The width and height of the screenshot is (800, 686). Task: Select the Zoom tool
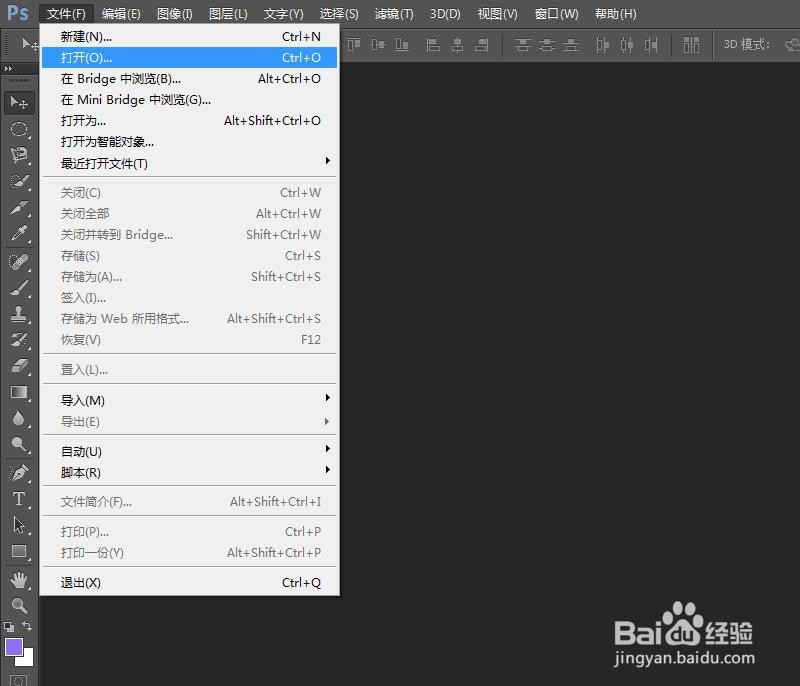[19, 605]
